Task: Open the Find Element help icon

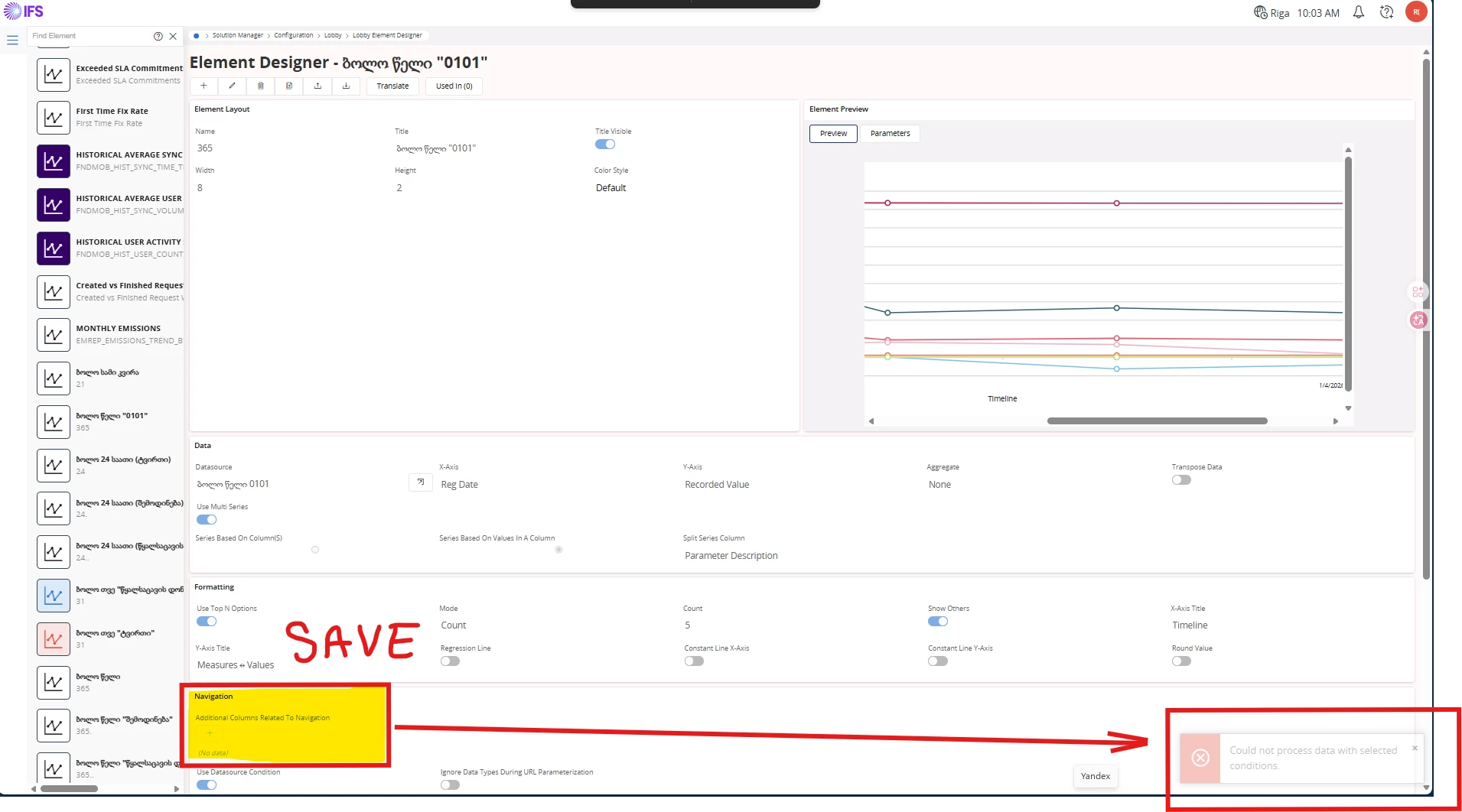Action: (158, 36)
